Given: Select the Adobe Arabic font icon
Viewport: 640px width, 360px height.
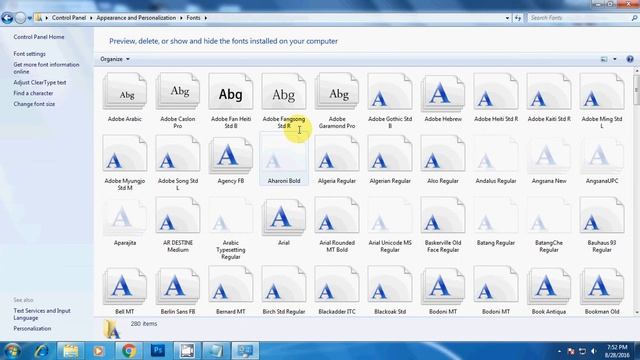Looking at the screenshot, I should coord(125,91).
